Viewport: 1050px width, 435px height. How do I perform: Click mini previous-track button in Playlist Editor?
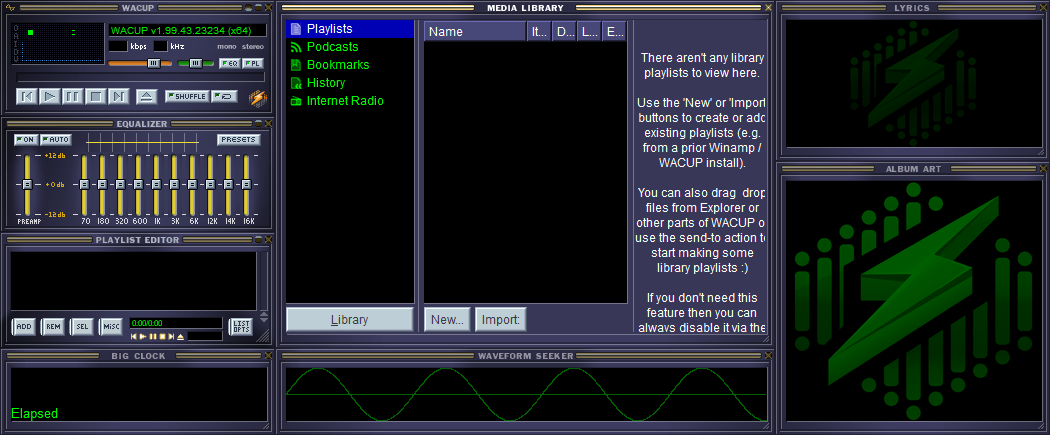[134, 336]
